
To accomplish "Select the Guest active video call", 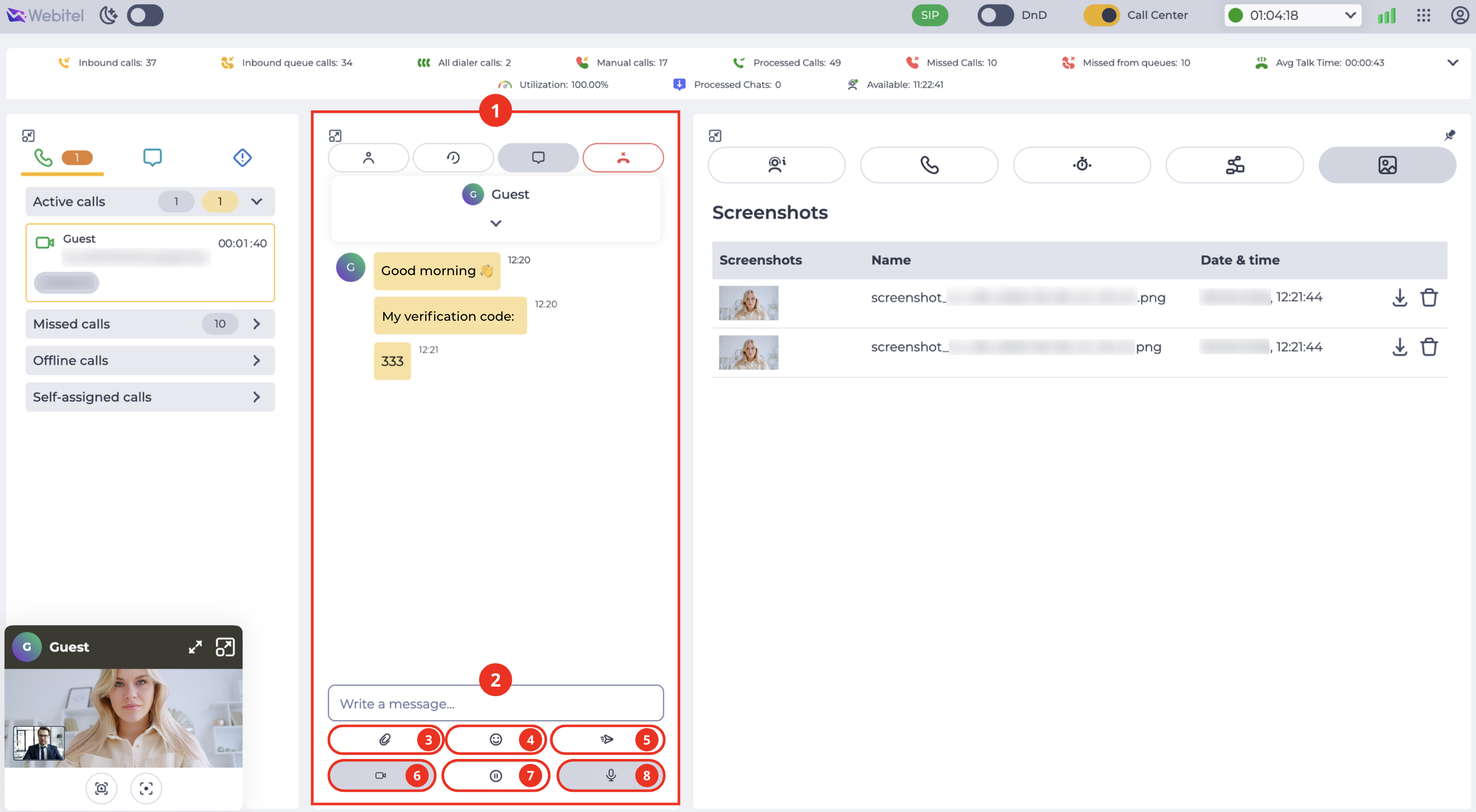I will [150, 263].
